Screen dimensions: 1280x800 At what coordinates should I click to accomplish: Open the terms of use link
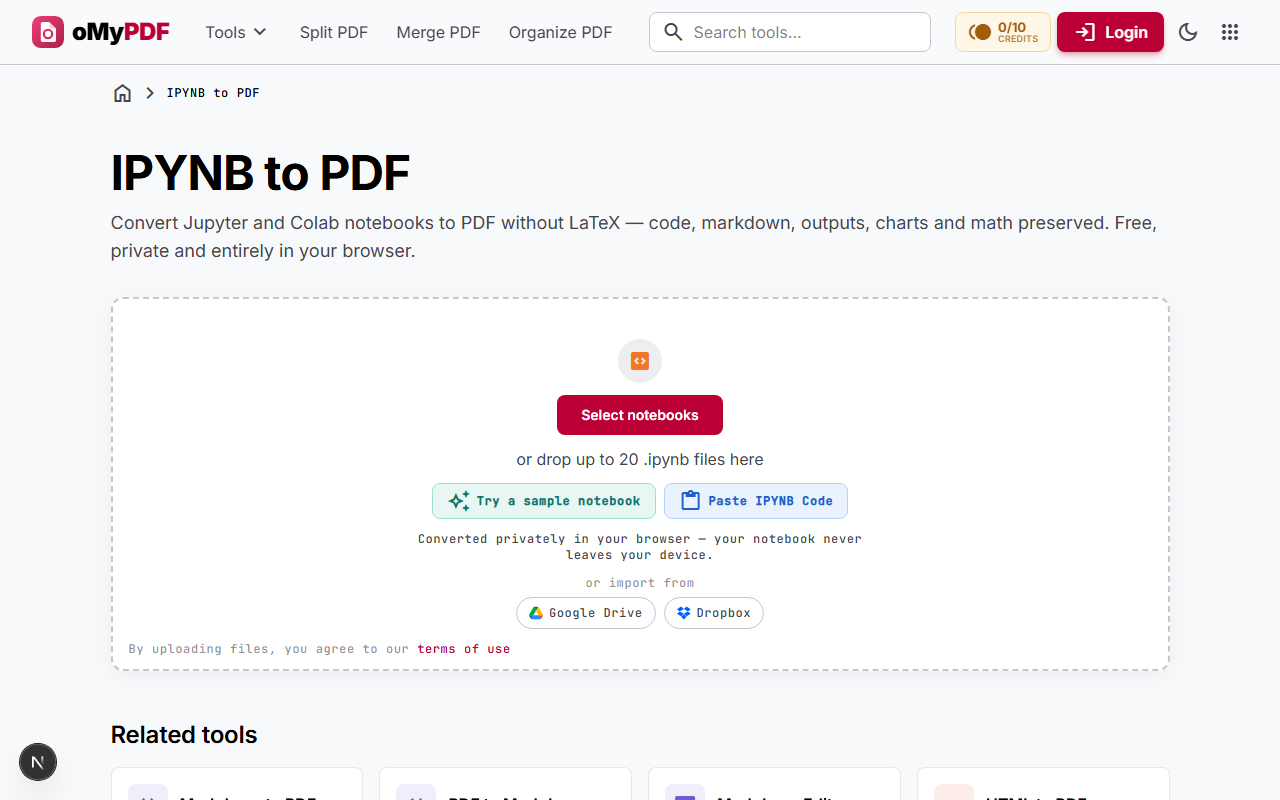tap(464, 649)
